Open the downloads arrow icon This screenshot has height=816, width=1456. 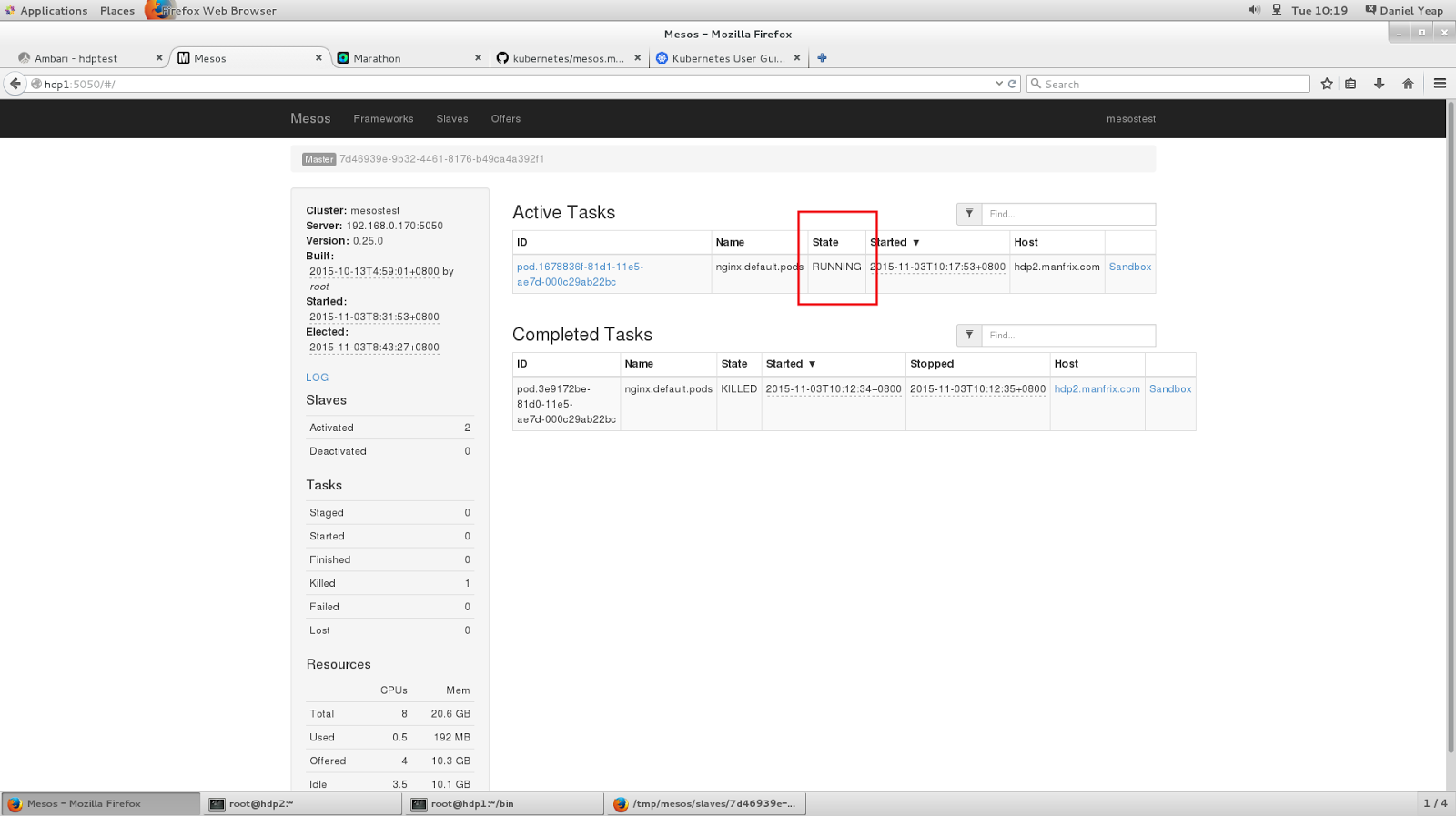1380,84
